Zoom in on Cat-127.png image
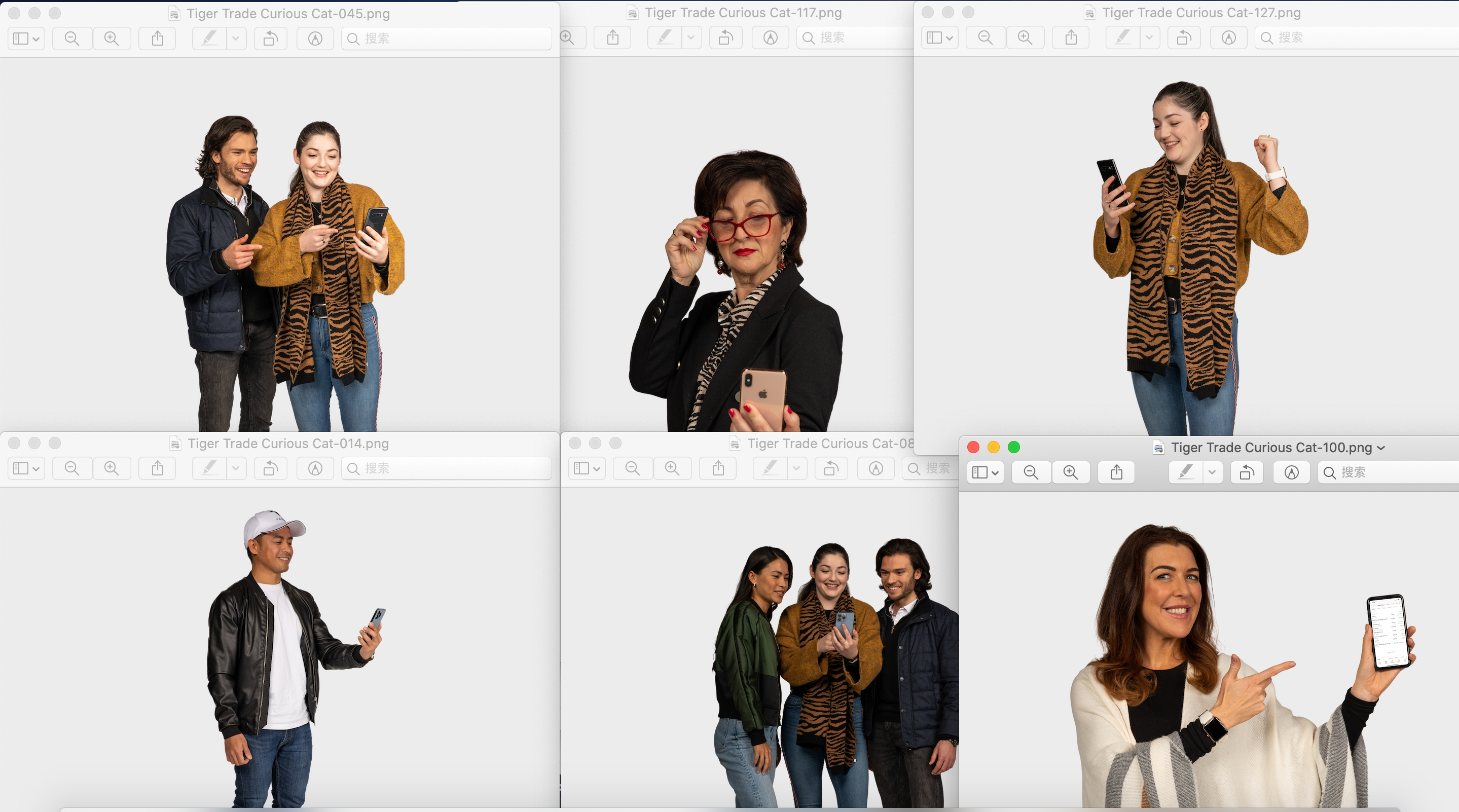The width and height of the screenshot is (1459, 812). coord(1025,38)
